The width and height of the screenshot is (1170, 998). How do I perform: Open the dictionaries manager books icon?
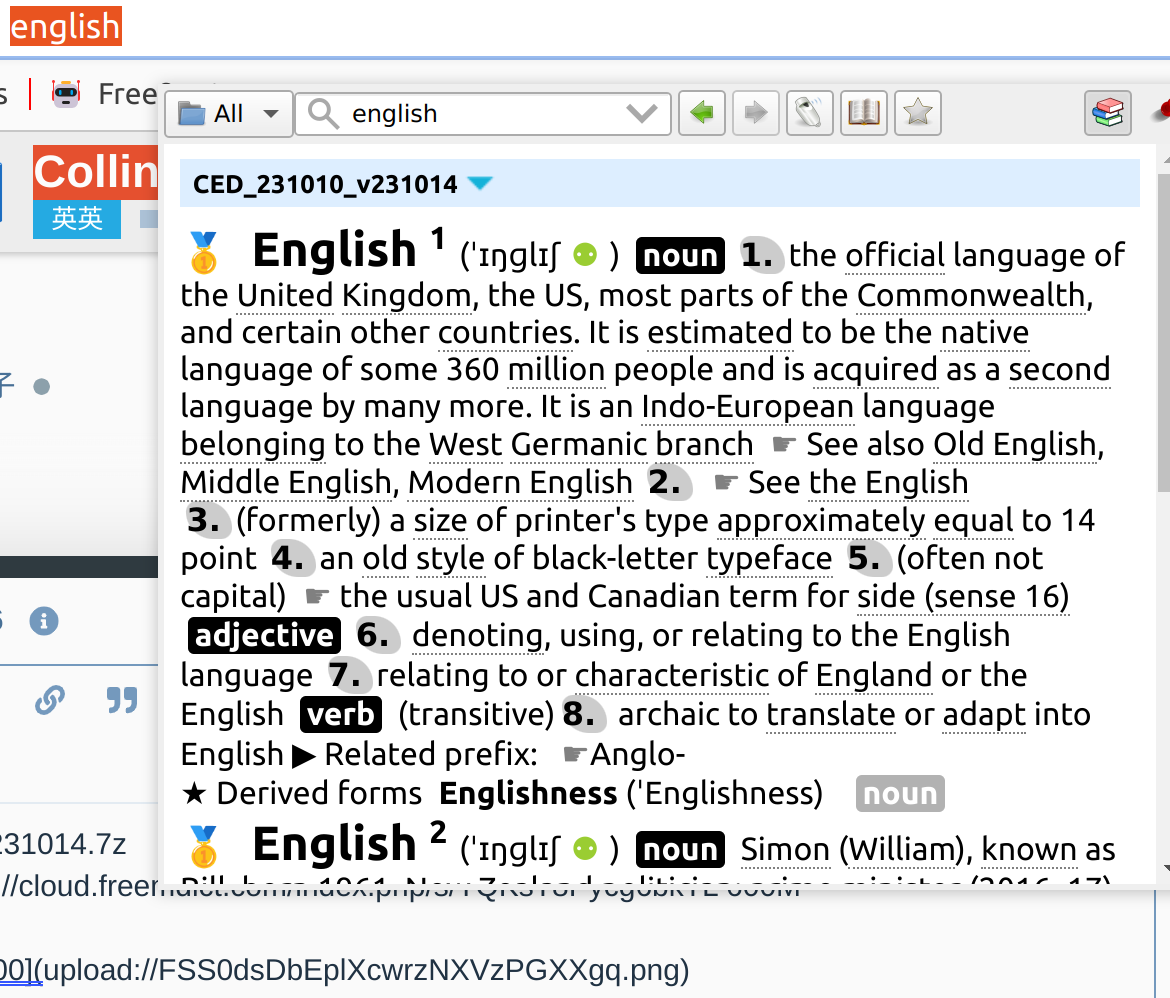[x=1108, y=112]
